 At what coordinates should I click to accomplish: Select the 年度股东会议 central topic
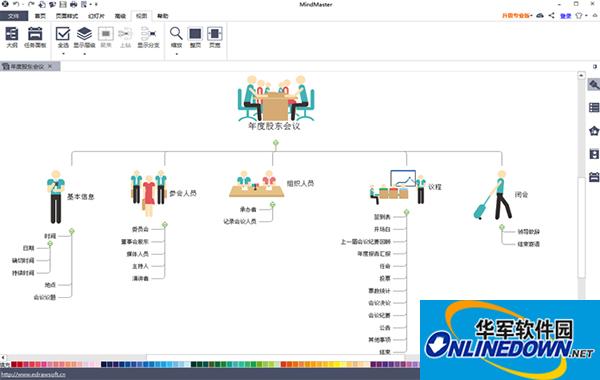275,102
